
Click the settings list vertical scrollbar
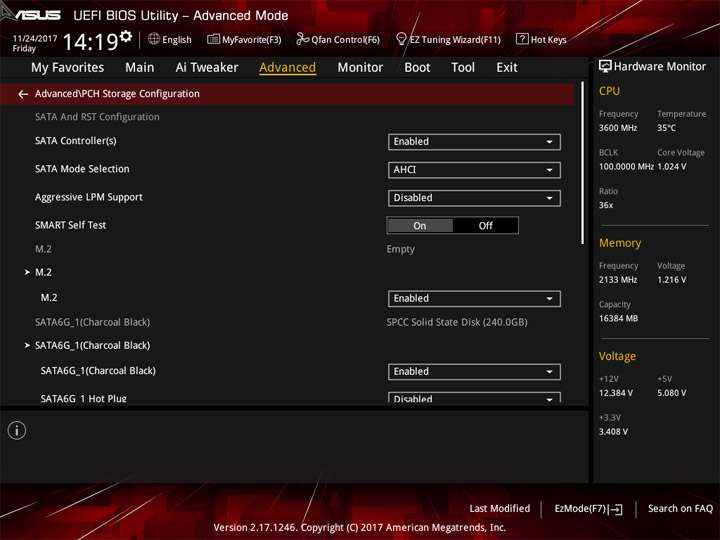[x=583, y=163]
